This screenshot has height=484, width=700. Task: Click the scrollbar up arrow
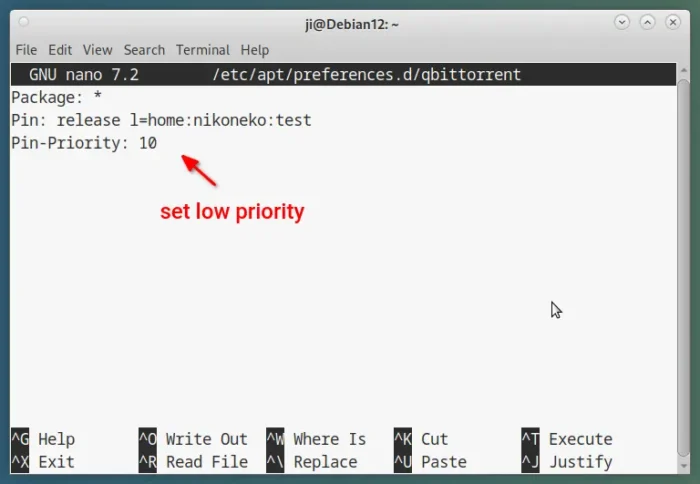pos(683,71)
